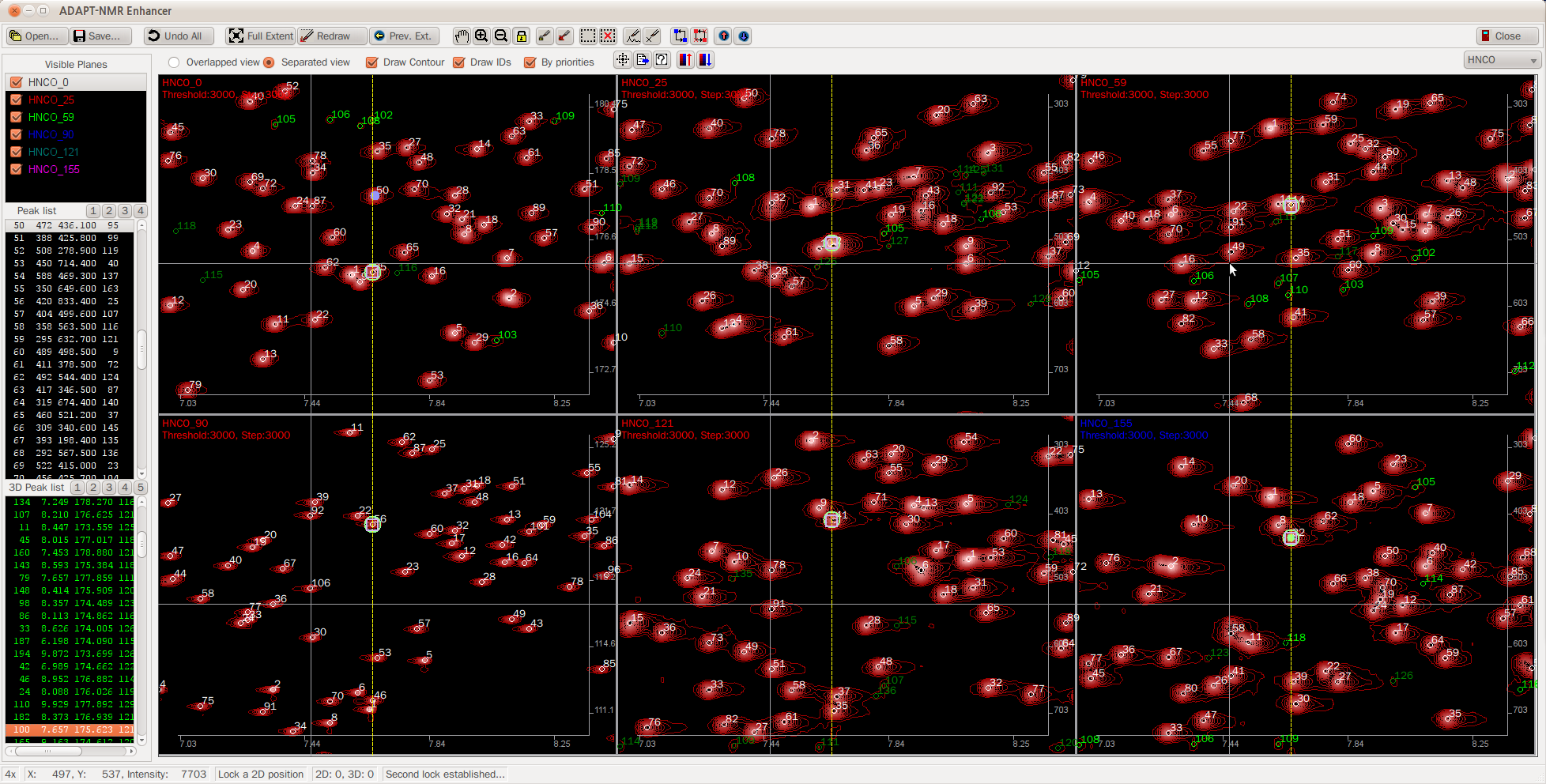Uncheck the HNCO_155 visible plane
The height and width of the screenshot is (784, 1546).
click(16, 169)
